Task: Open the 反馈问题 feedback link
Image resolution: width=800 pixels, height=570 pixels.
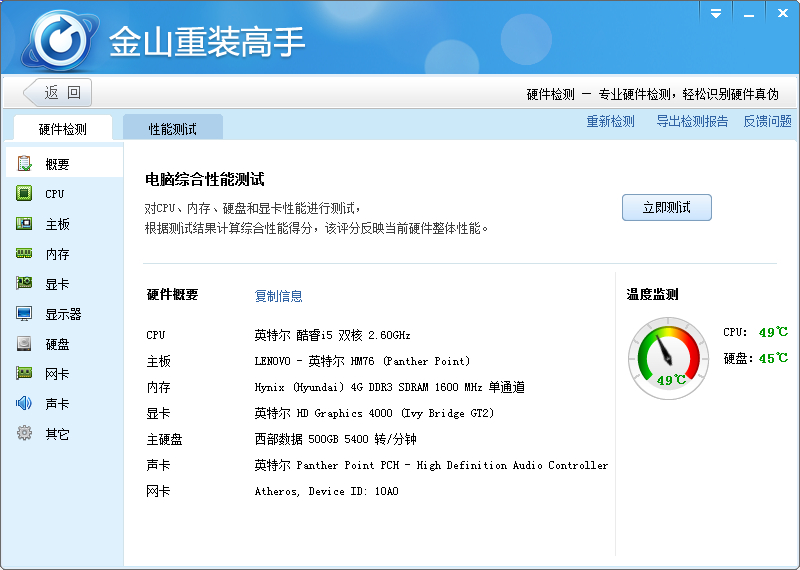Action: (x=767, y=121)
